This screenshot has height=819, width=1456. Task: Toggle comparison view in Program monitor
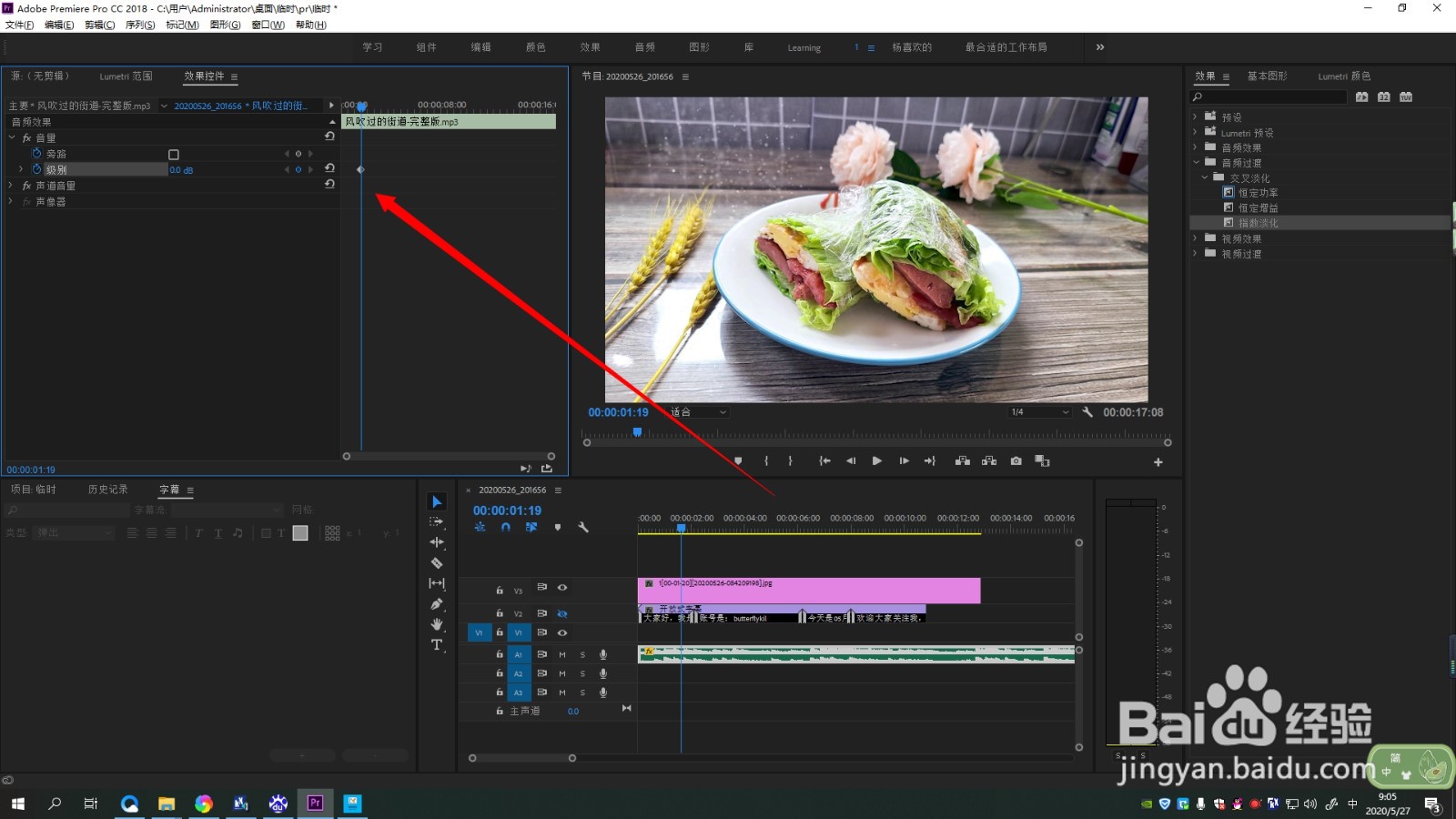pyautogui.click(x=1043, y=461)
